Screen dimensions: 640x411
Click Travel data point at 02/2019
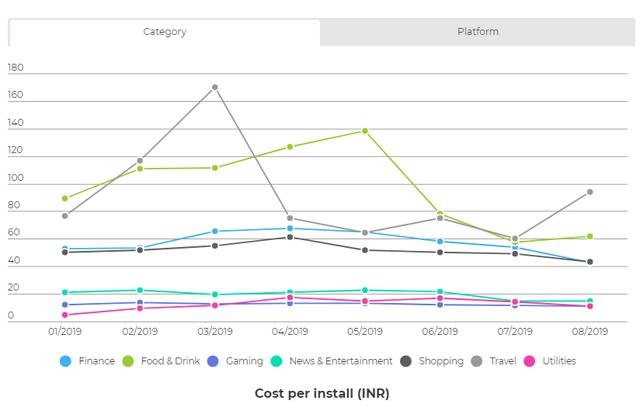pyautogui.click(x=140, y=161)
